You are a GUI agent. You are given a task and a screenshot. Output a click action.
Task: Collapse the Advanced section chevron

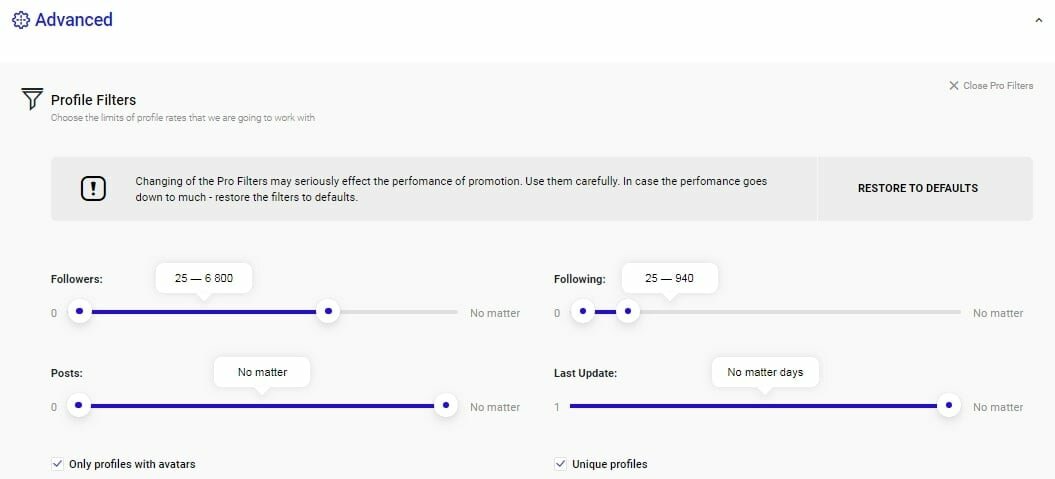tap(1039, 20)
